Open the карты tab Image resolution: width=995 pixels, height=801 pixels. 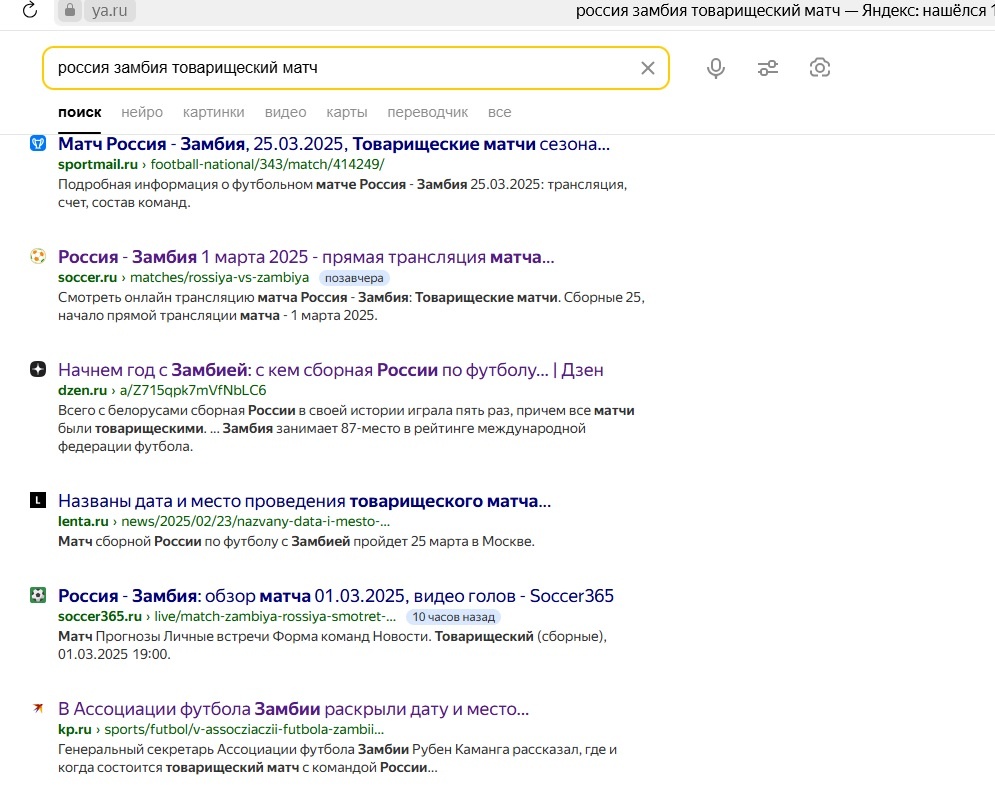(346, 112)
